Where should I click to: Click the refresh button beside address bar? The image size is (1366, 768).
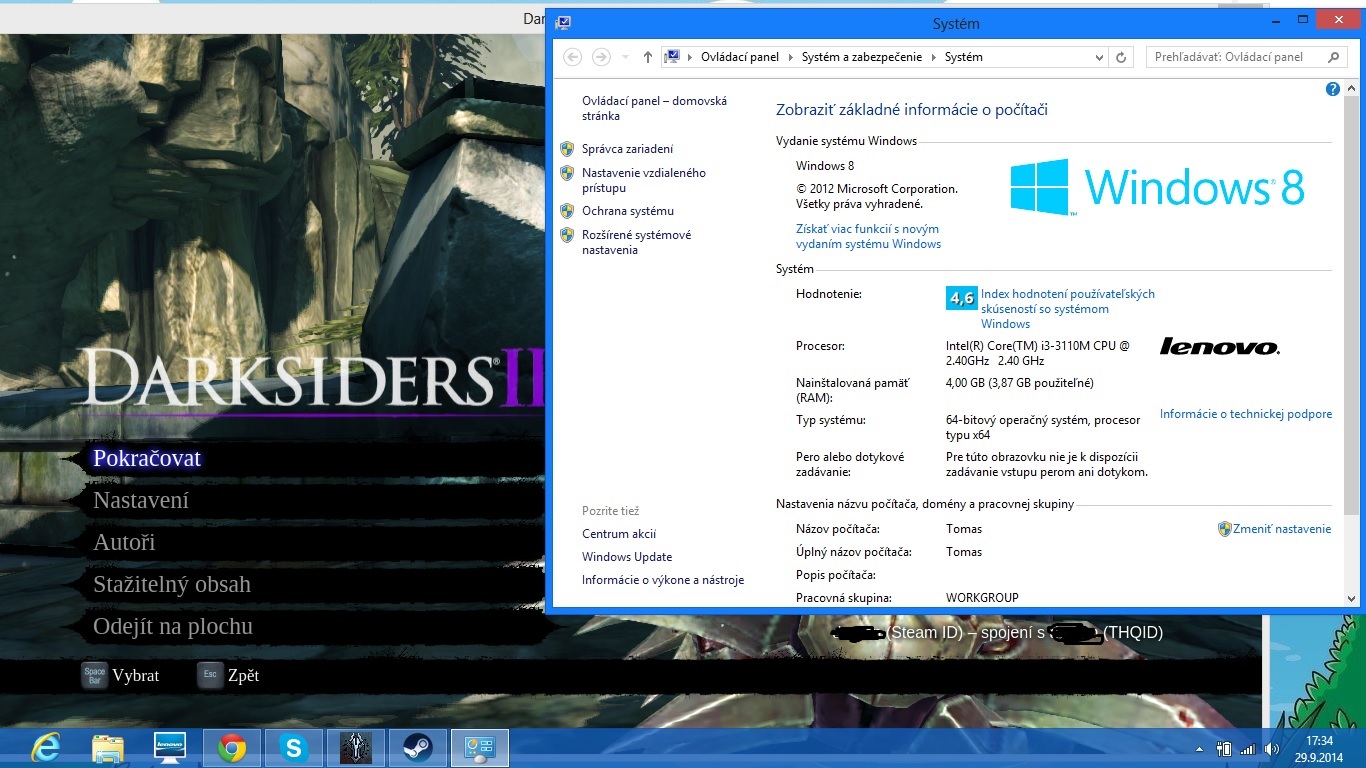[1122, 57]
